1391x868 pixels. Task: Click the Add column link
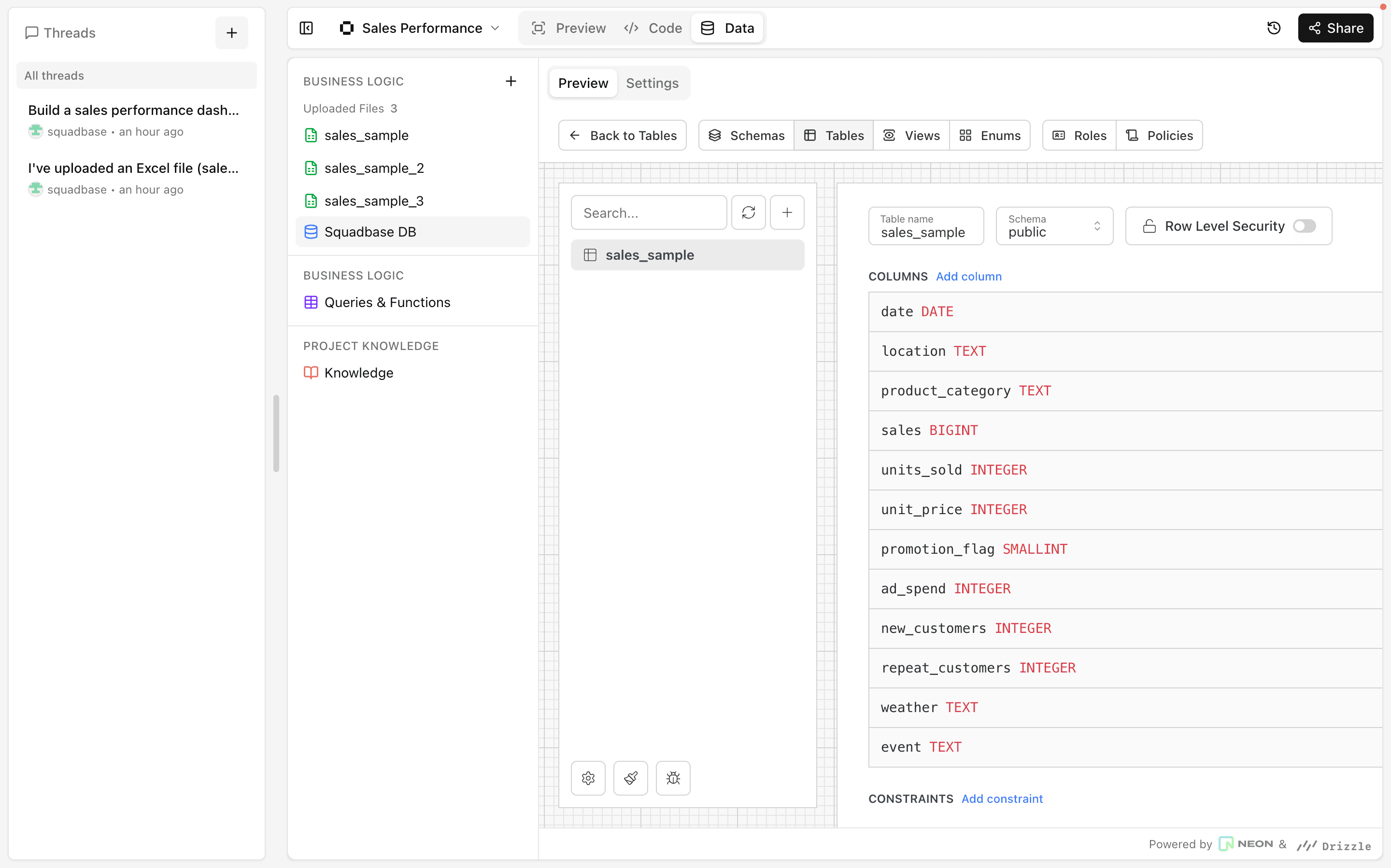969,276
